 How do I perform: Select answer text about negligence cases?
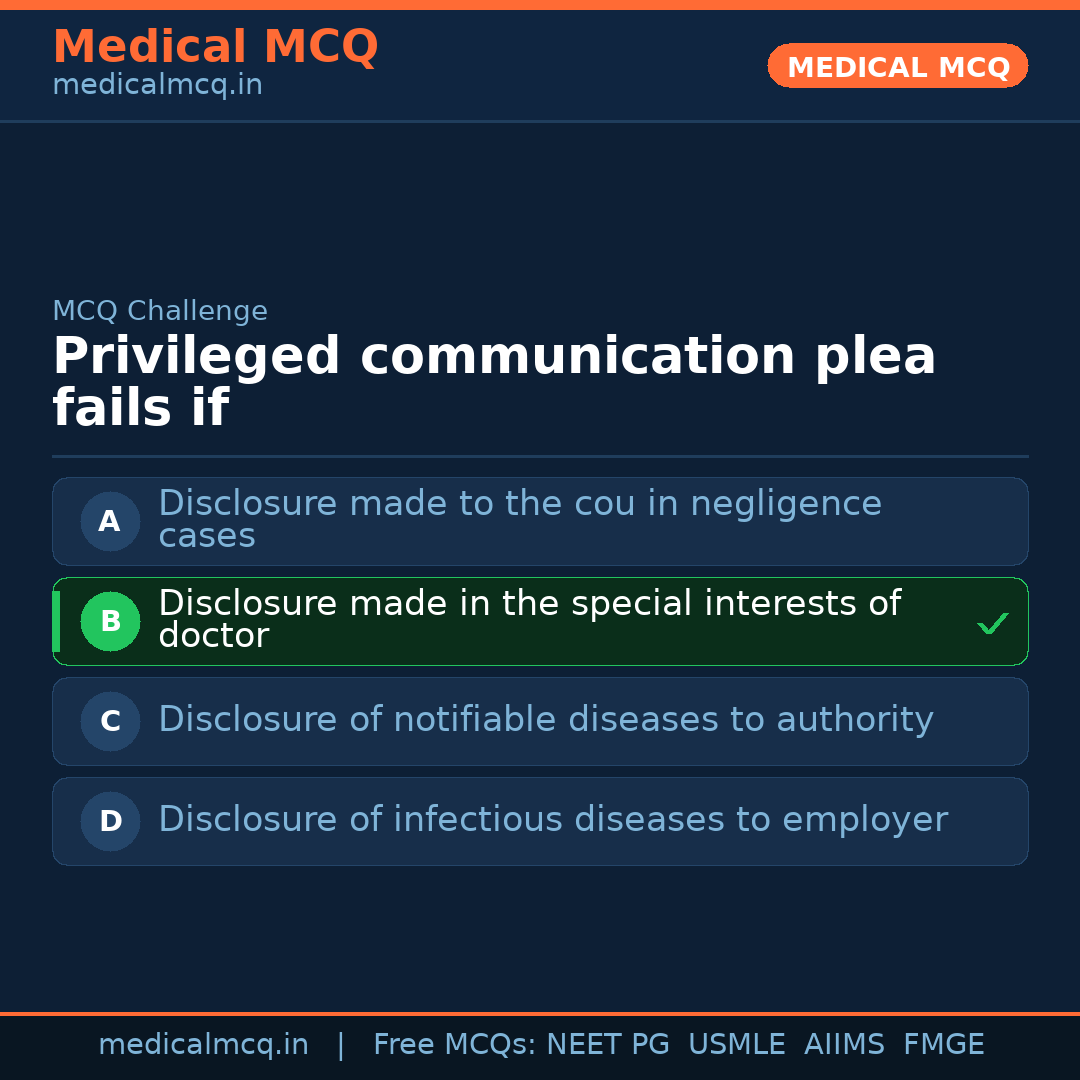tap(520, 519)
